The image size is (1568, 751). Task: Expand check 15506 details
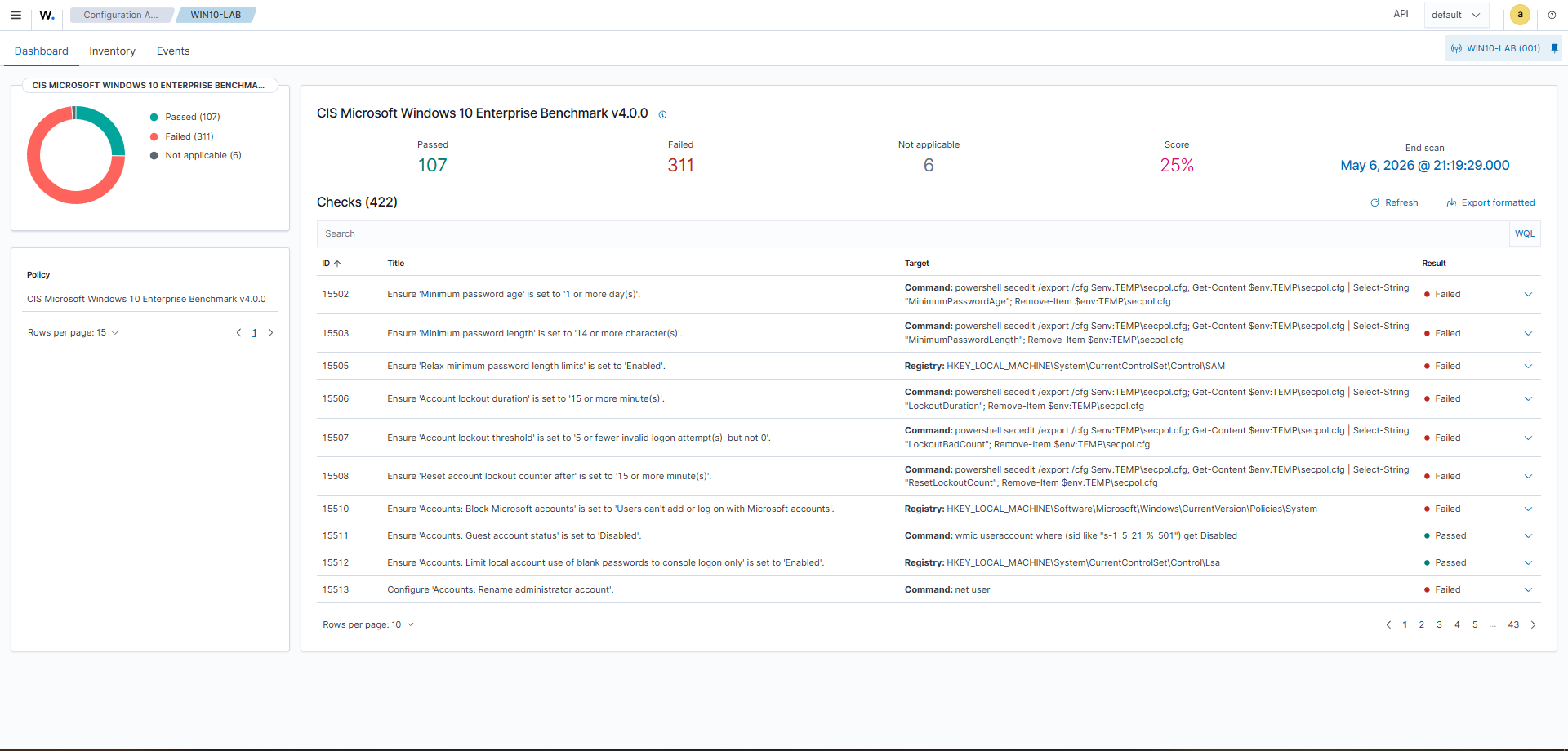[x=1528, y=399]
